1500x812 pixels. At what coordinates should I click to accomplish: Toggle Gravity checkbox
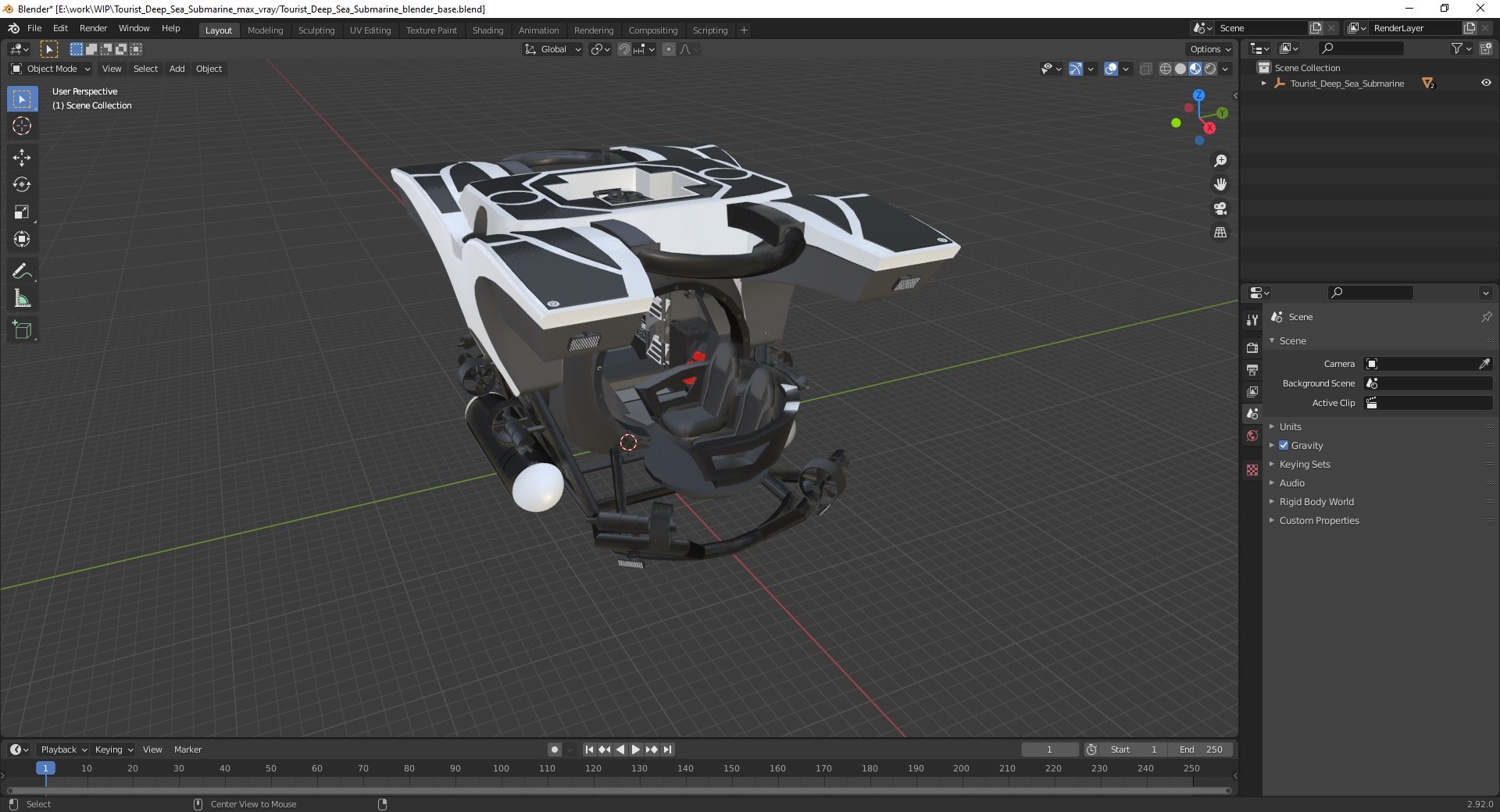tap(1284, 445)
